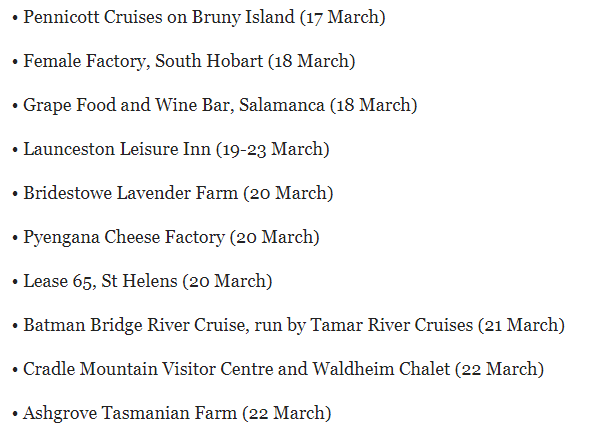Click Tamar River Cruises words
Viewport: 601px width, 437px height.
point(391,325)
